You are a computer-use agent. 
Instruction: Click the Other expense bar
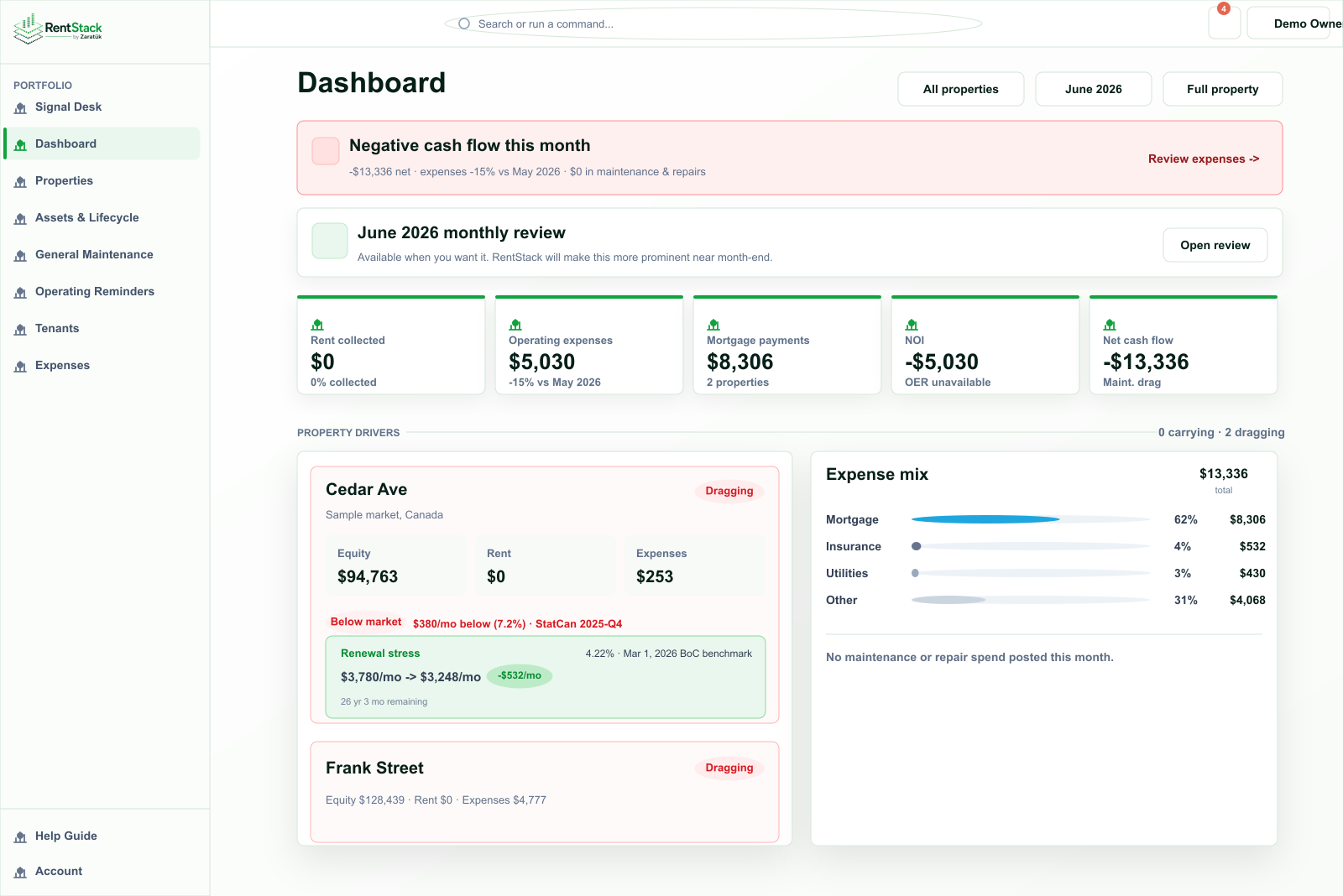[1031, 600]
